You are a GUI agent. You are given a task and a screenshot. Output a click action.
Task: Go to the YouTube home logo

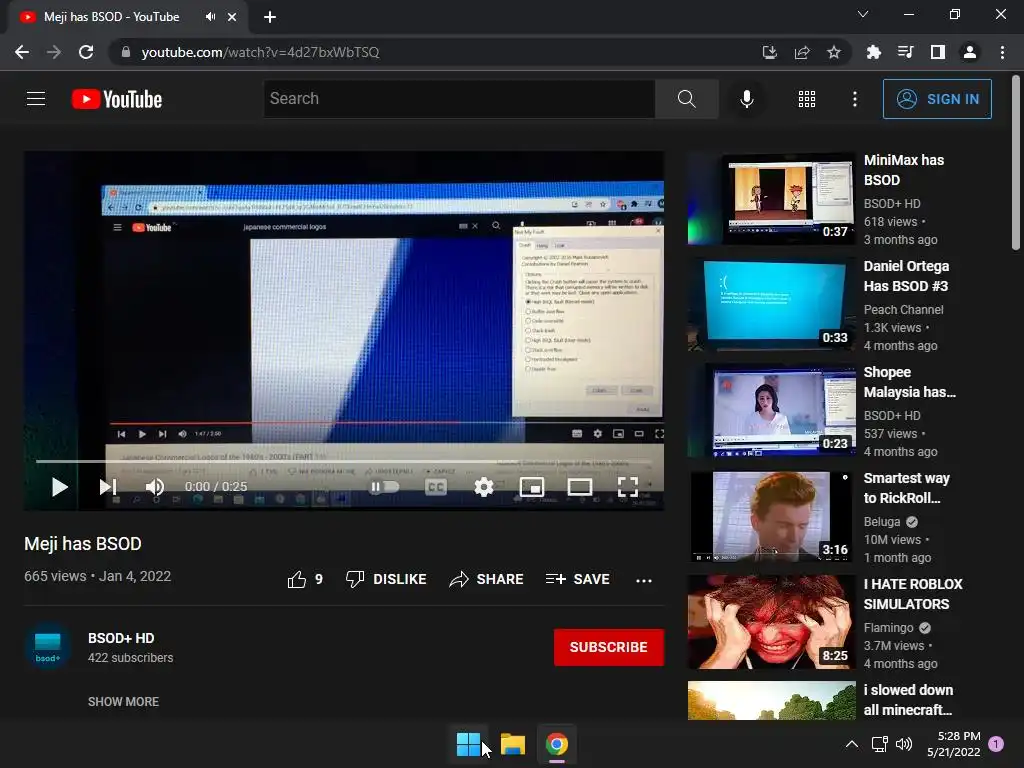[x=117, y=99]
